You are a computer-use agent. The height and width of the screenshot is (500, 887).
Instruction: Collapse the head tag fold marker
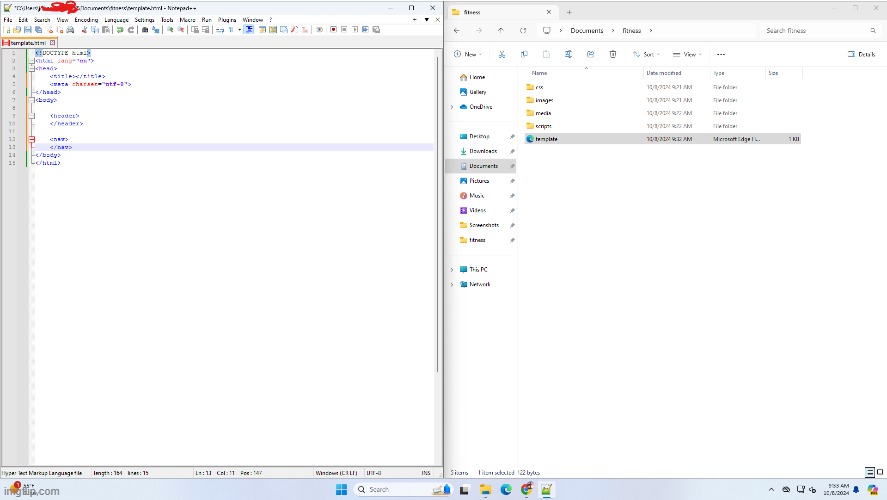32,68
